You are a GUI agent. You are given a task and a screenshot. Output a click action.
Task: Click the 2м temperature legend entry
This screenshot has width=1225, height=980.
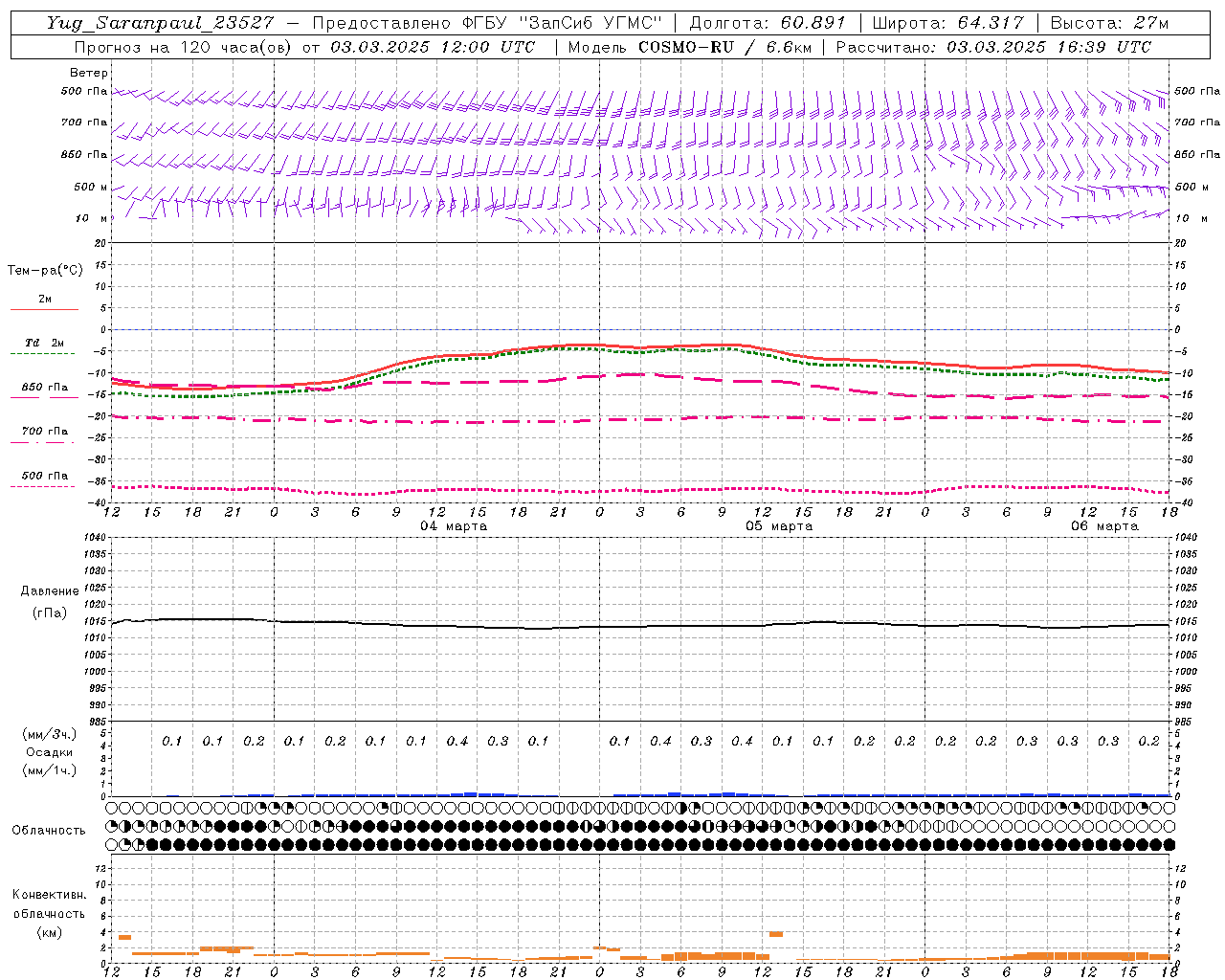point(45,300)
